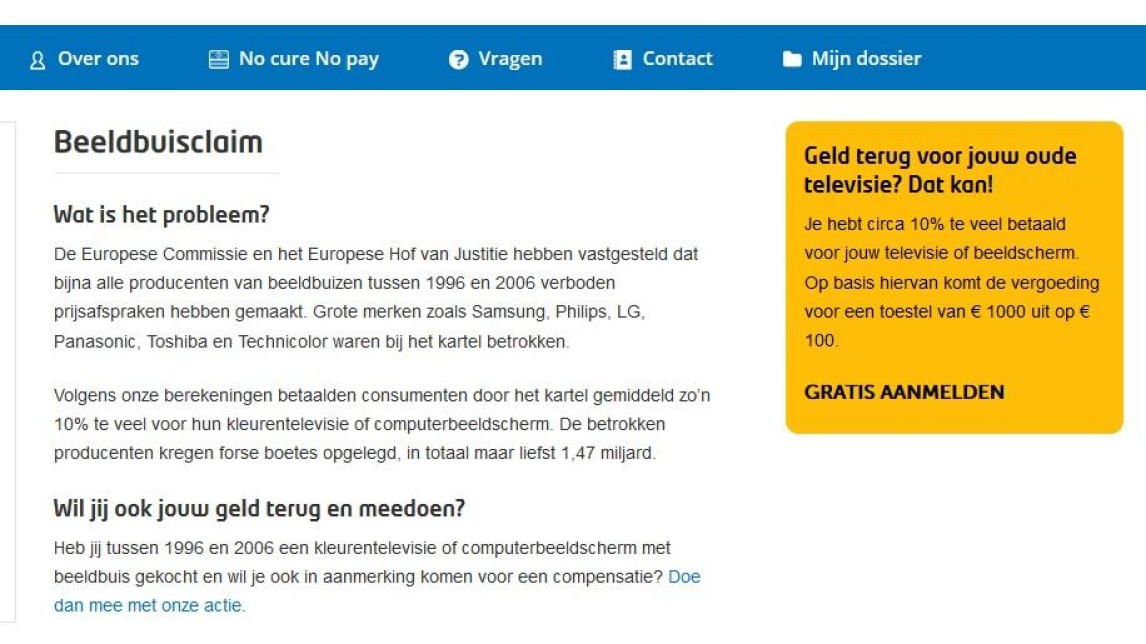Viewport: 1146px width, 644px height.
Task: Click the person icon beside Over ons
Action: click(x=37, y=60)
